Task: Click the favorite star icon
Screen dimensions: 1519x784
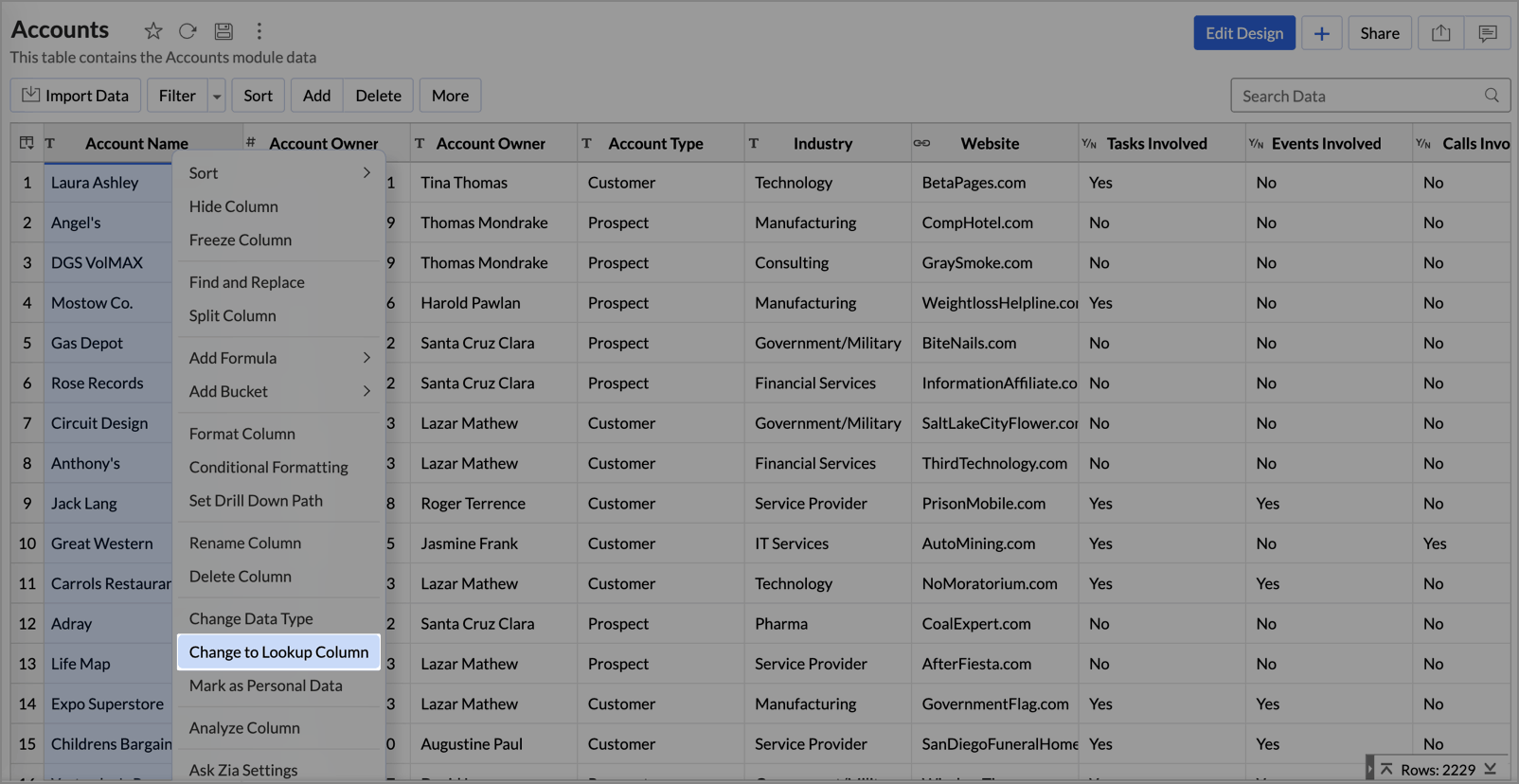Action: (x=152, y=31)
